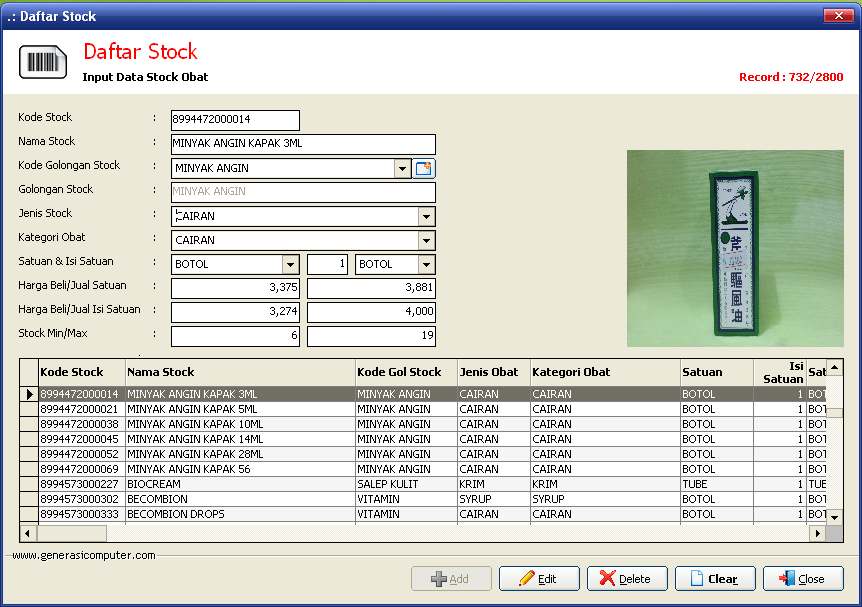Expand the Kode Golongan Stock dropdown
Image resolution: width=862 pixels, height=607 pixels.
click(x=403, y=169)
